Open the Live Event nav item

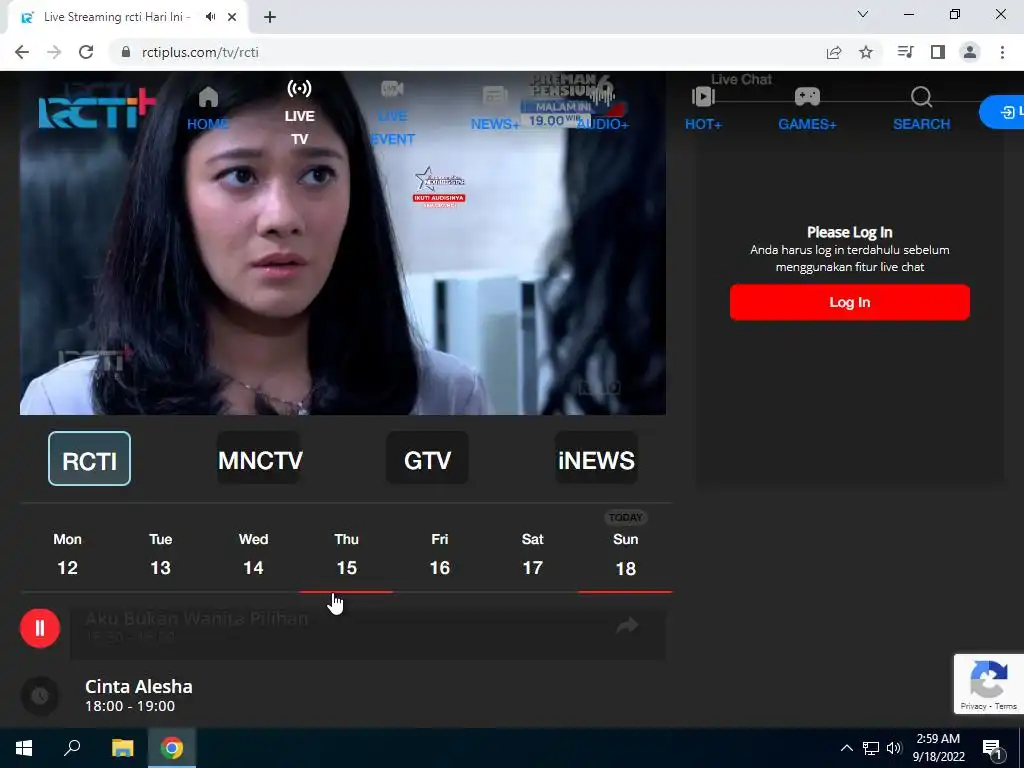click(392, 113)
